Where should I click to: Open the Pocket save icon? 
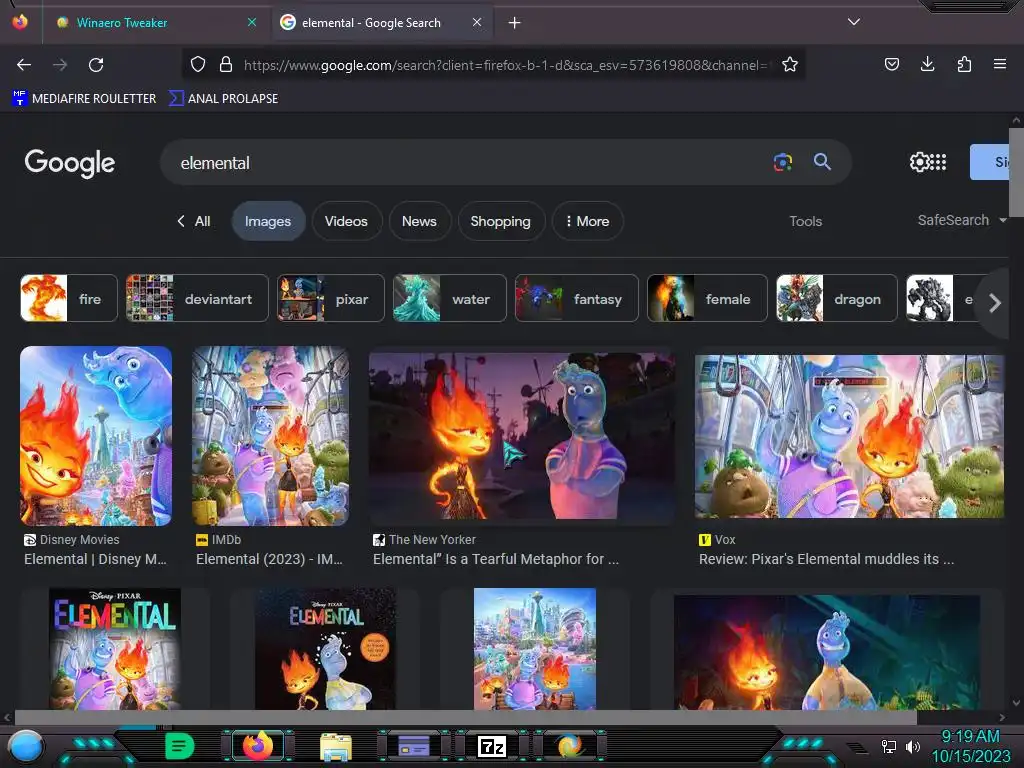pos(891,64)
